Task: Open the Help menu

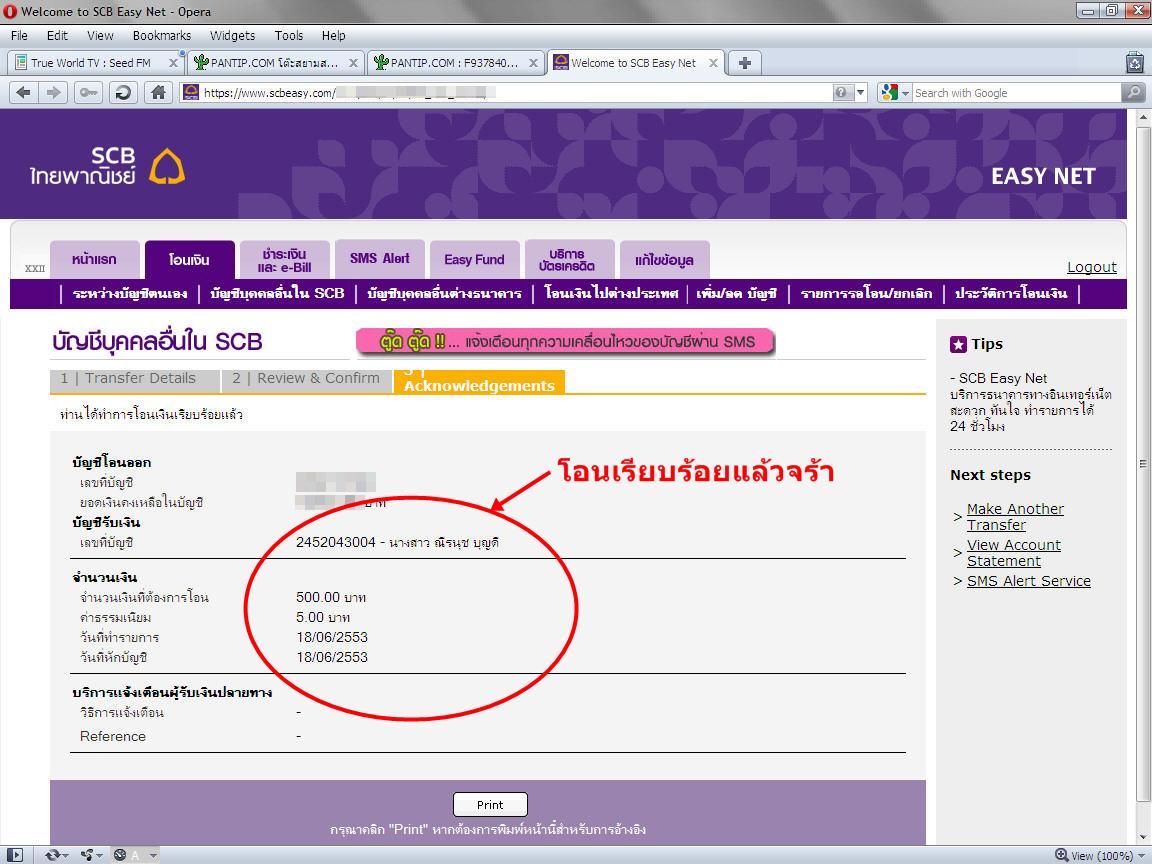Action: point(333,35)
